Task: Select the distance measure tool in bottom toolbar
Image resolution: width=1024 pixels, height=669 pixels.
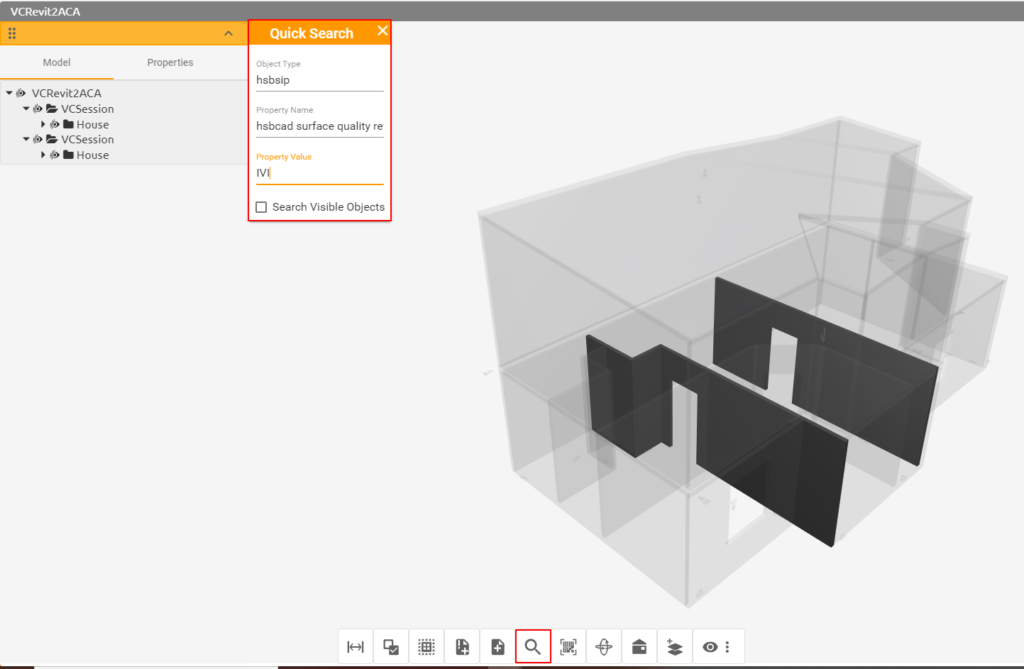Action: (355, 647)
